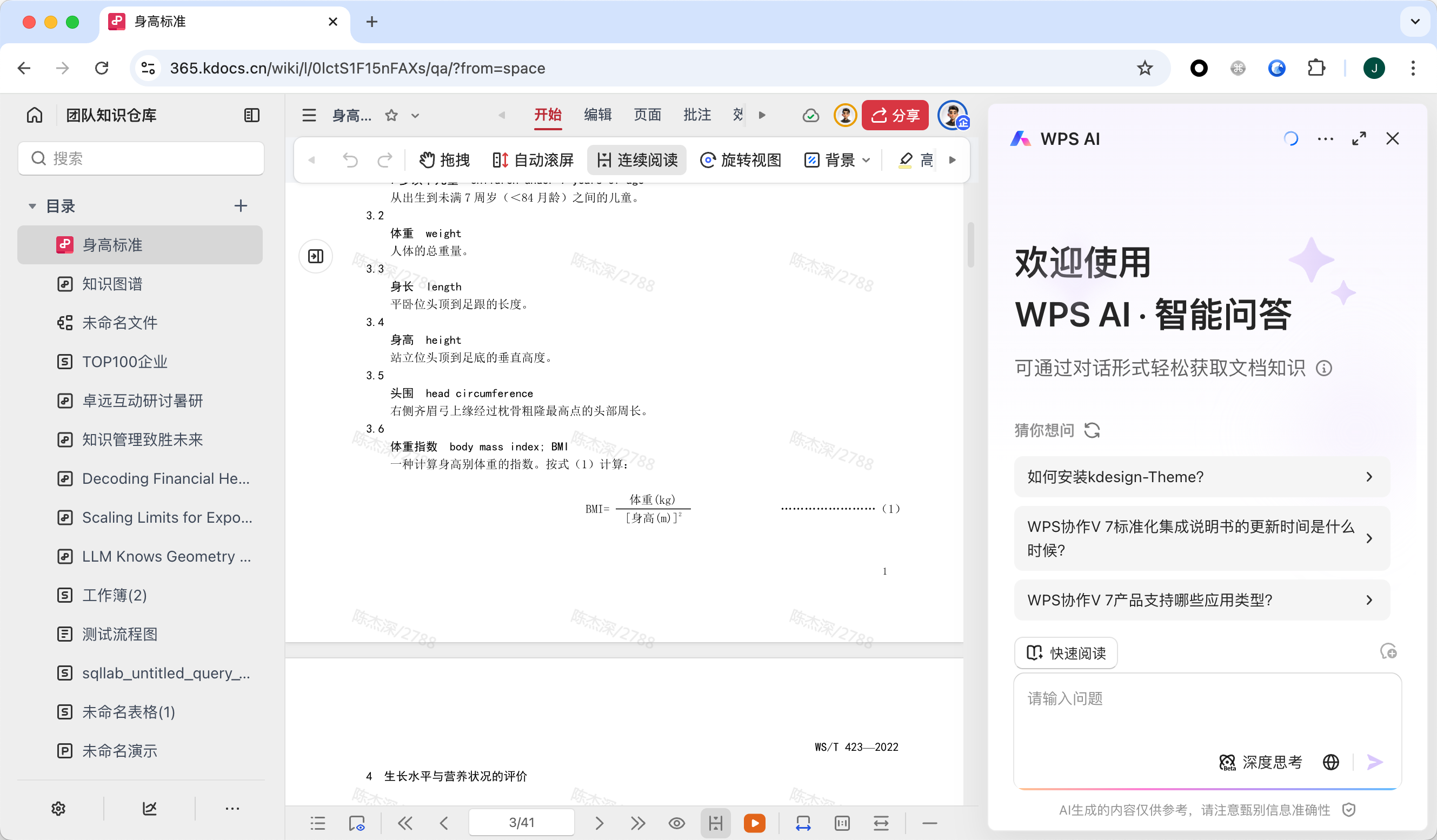
Task: Favorite the document with the star icon
Action: (x=391, y=115)
